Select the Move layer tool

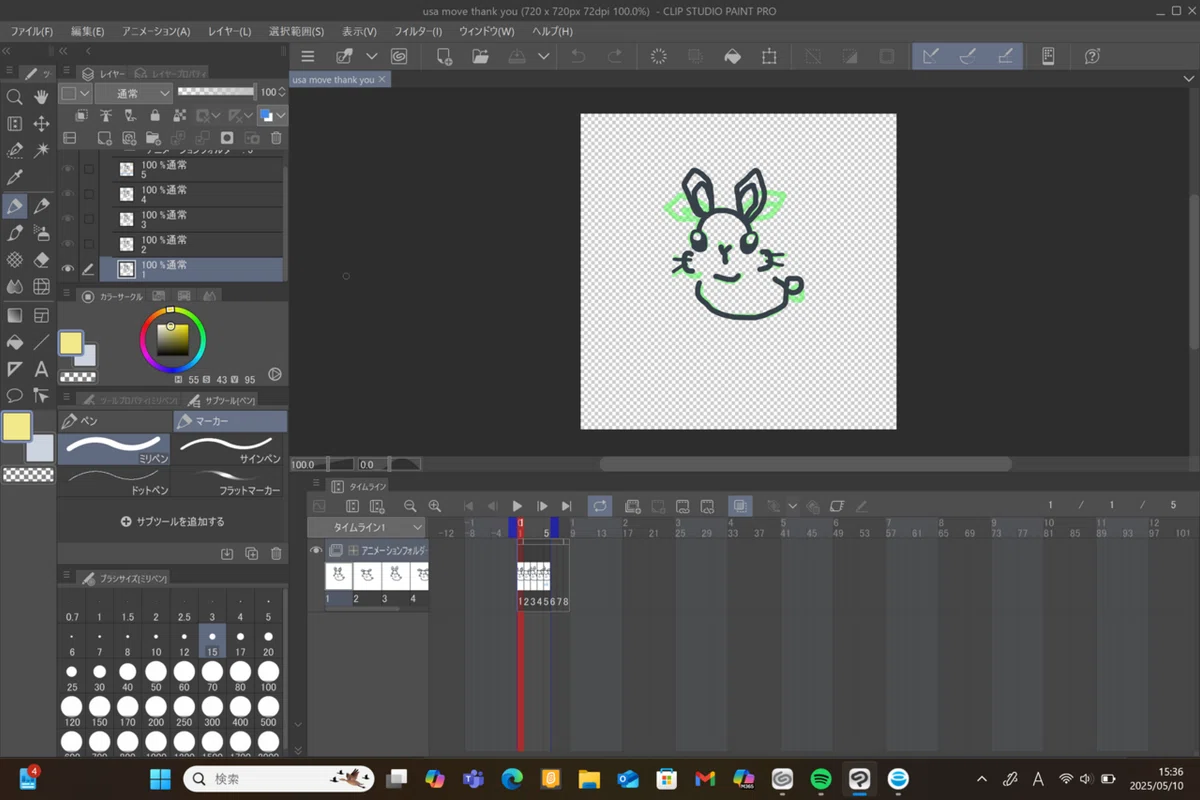[x=42, y=123]
